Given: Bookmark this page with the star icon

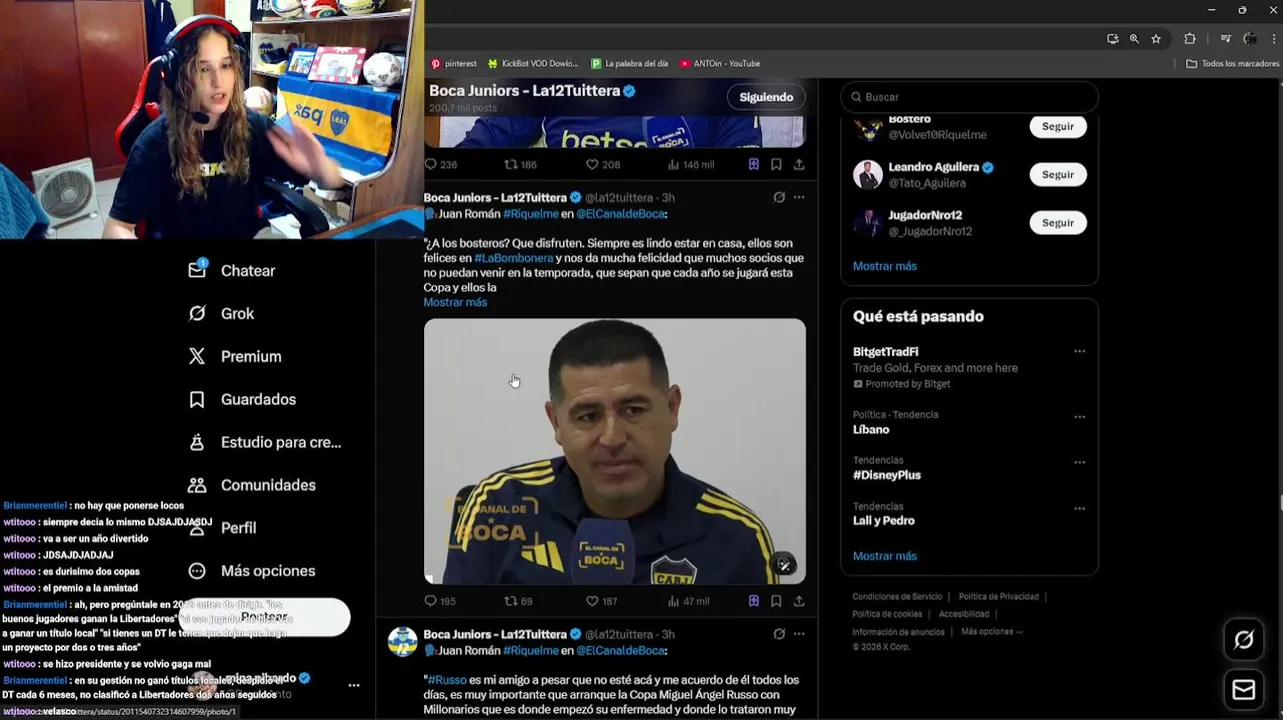Looking at the screenshot, I should click(x=1156, y=39).
